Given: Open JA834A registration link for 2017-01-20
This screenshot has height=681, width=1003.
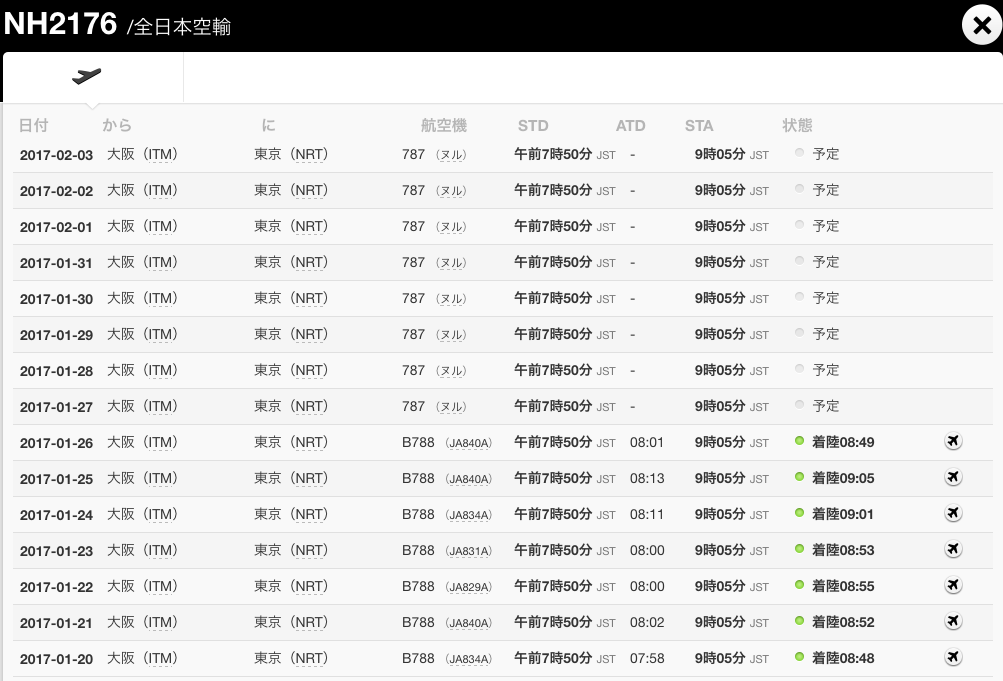Looking at the screenshot, I should (469, 659).
